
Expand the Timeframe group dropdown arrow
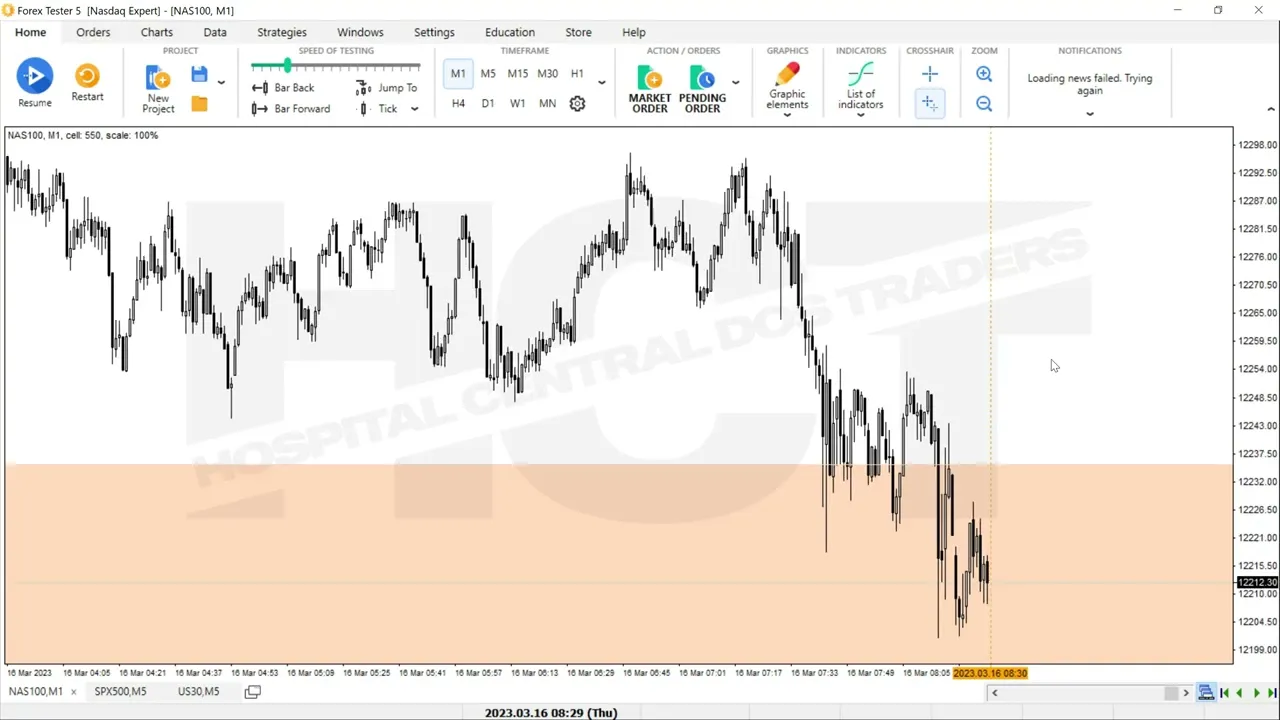[601, 83]
